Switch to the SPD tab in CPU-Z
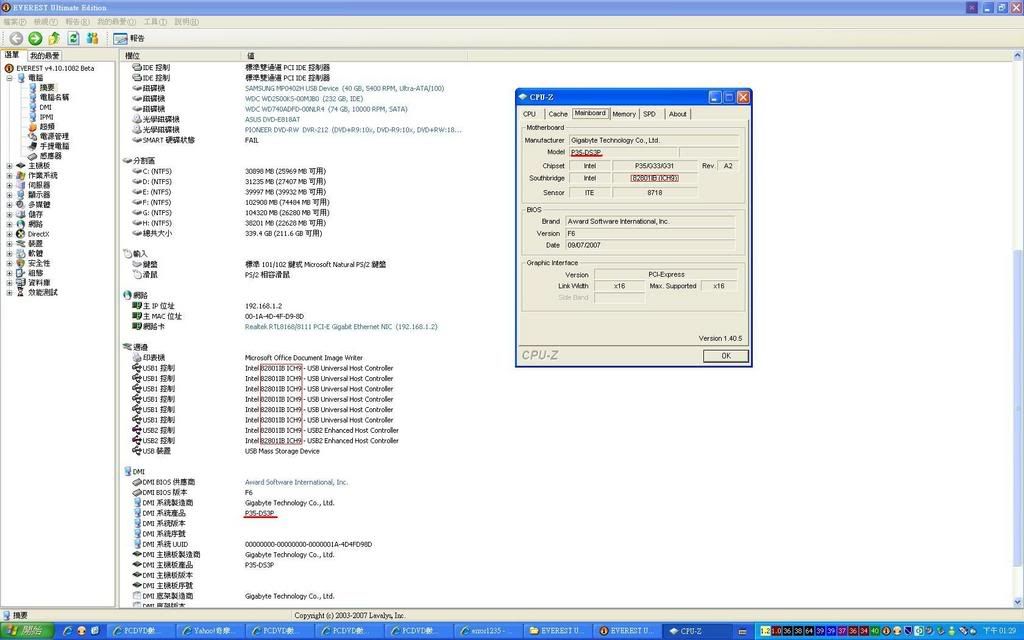 [x=650, y=114]
